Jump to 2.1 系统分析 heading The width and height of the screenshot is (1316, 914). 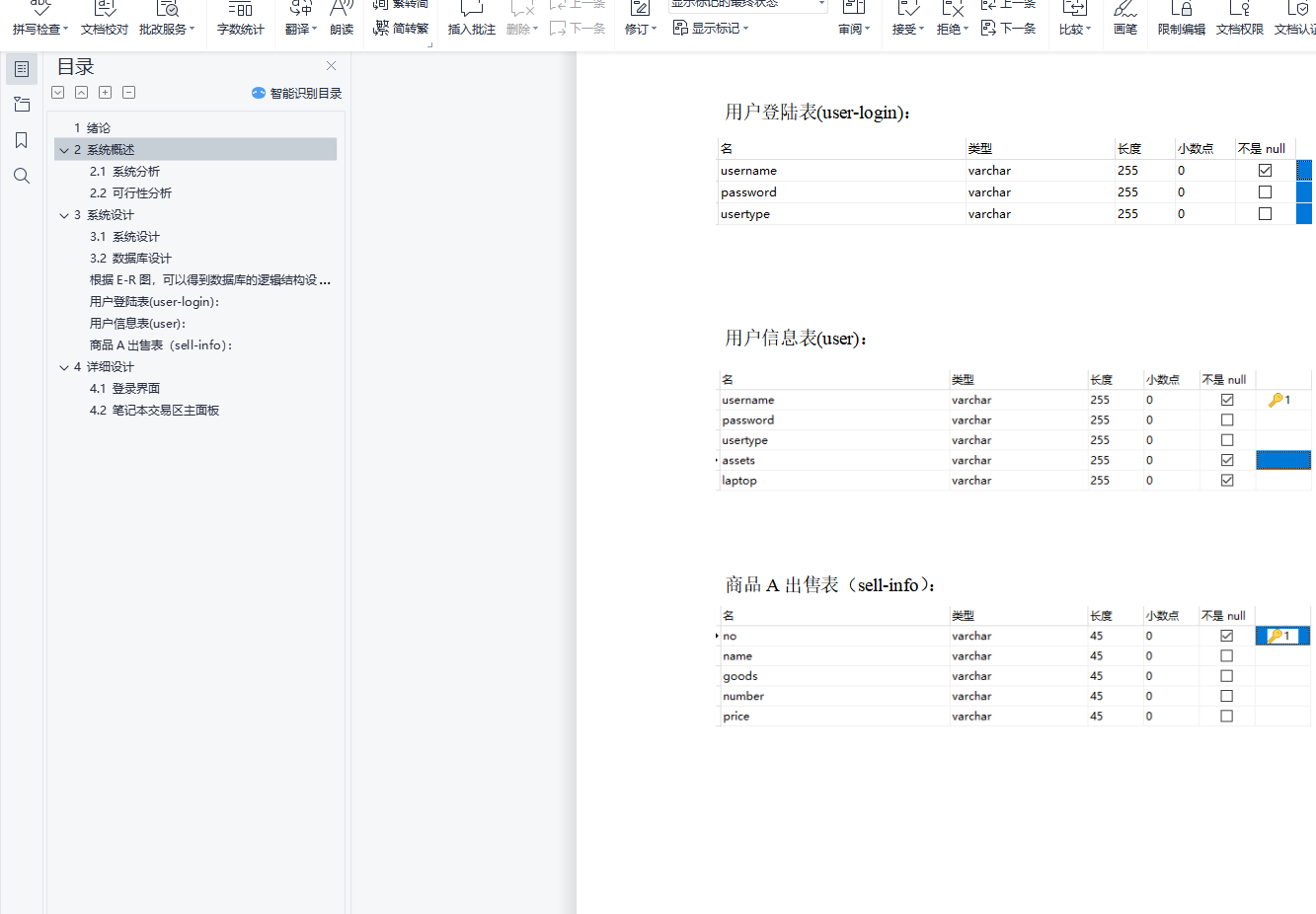click(x=124, y=172)
